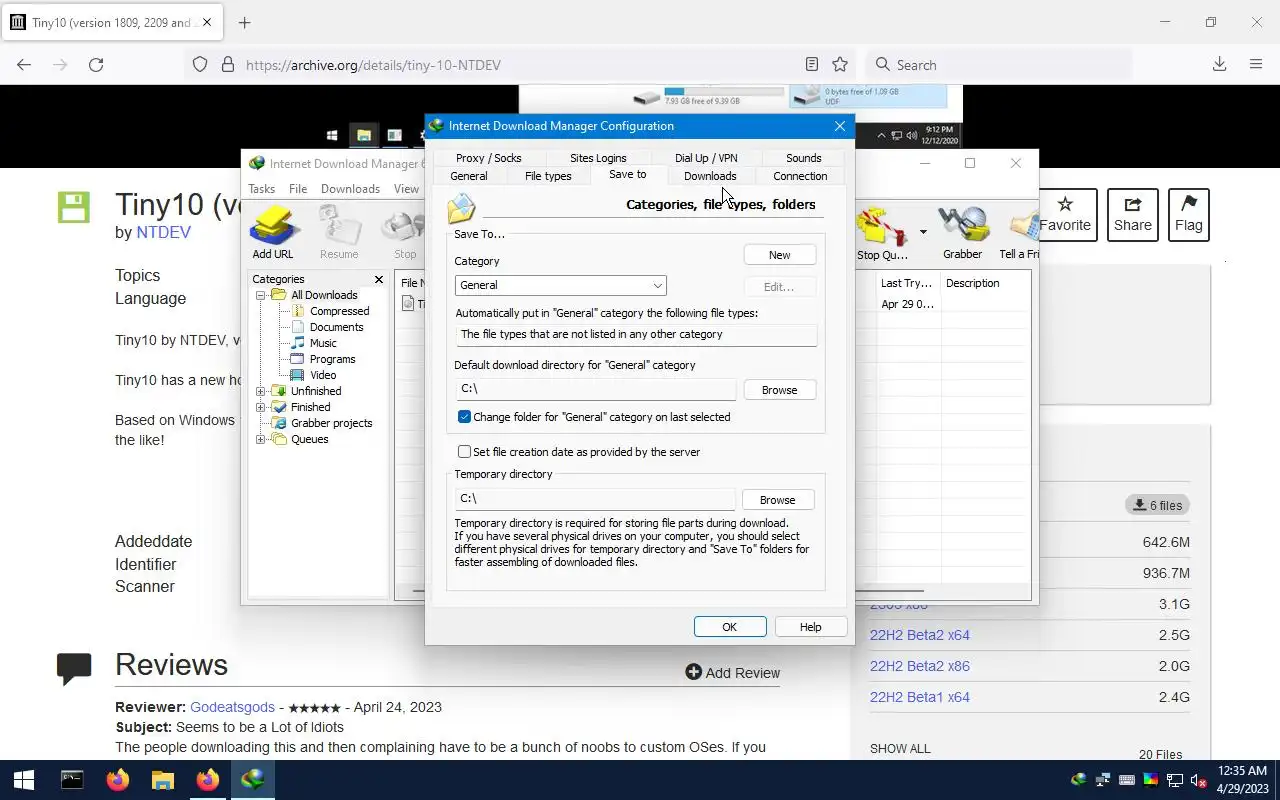Open the Grabber tool in IDM toolbar
The height and width of the screenshot is (800, 1280).
click(962, 233)
